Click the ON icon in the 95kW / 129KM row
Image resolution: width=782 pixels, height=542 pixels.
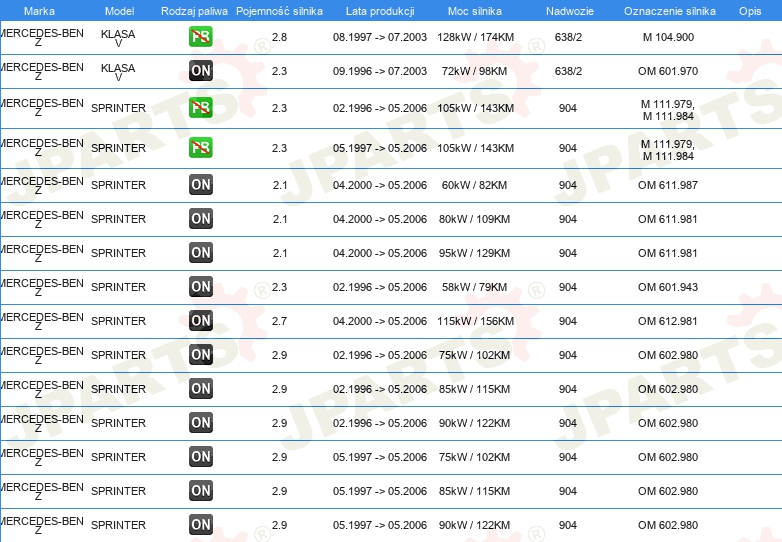tap(200, 252)
